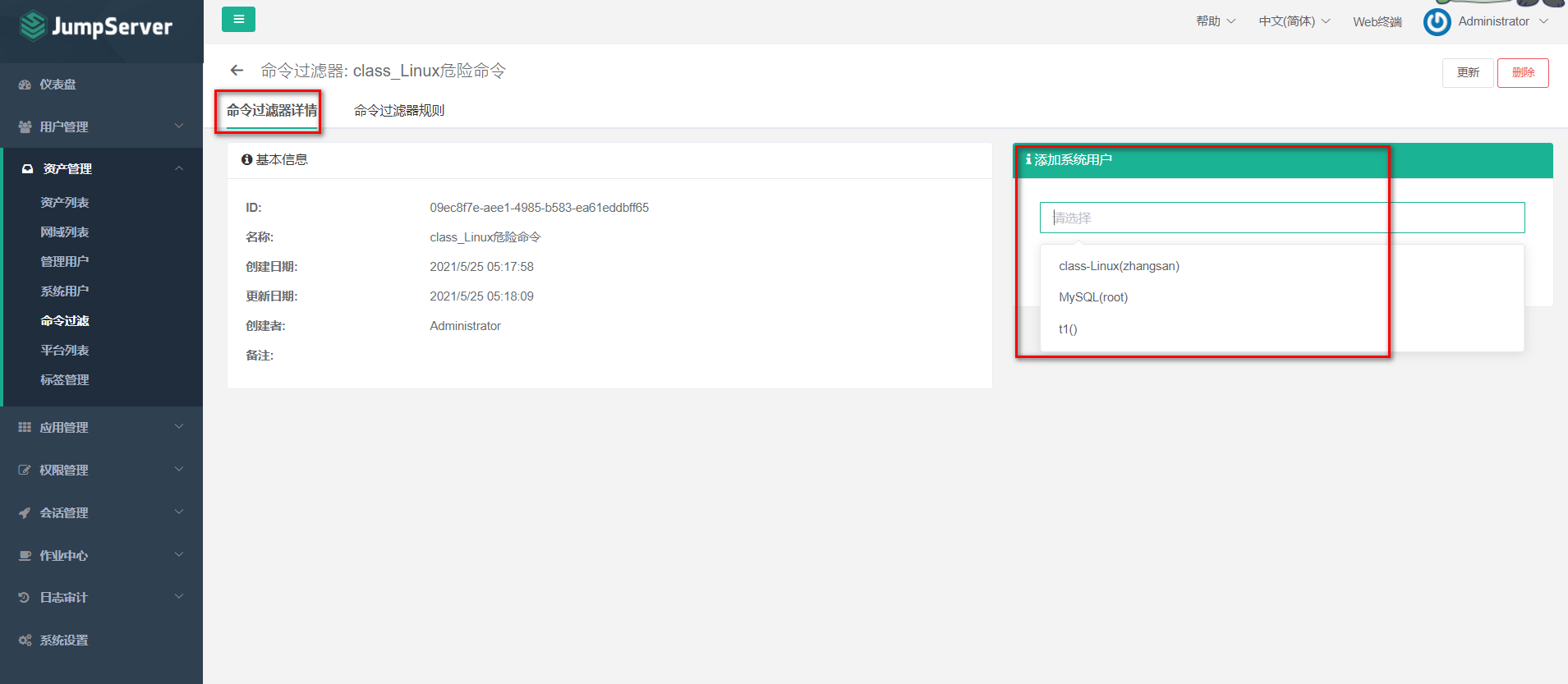
Task: Click the name value class_Linux危险命令
Action: (x=485, y=237)
